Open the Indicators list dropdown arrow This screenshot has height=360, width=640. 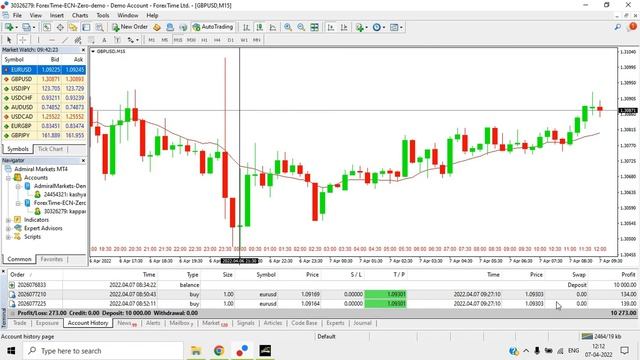pyautogui.click(x=366, y=27)
